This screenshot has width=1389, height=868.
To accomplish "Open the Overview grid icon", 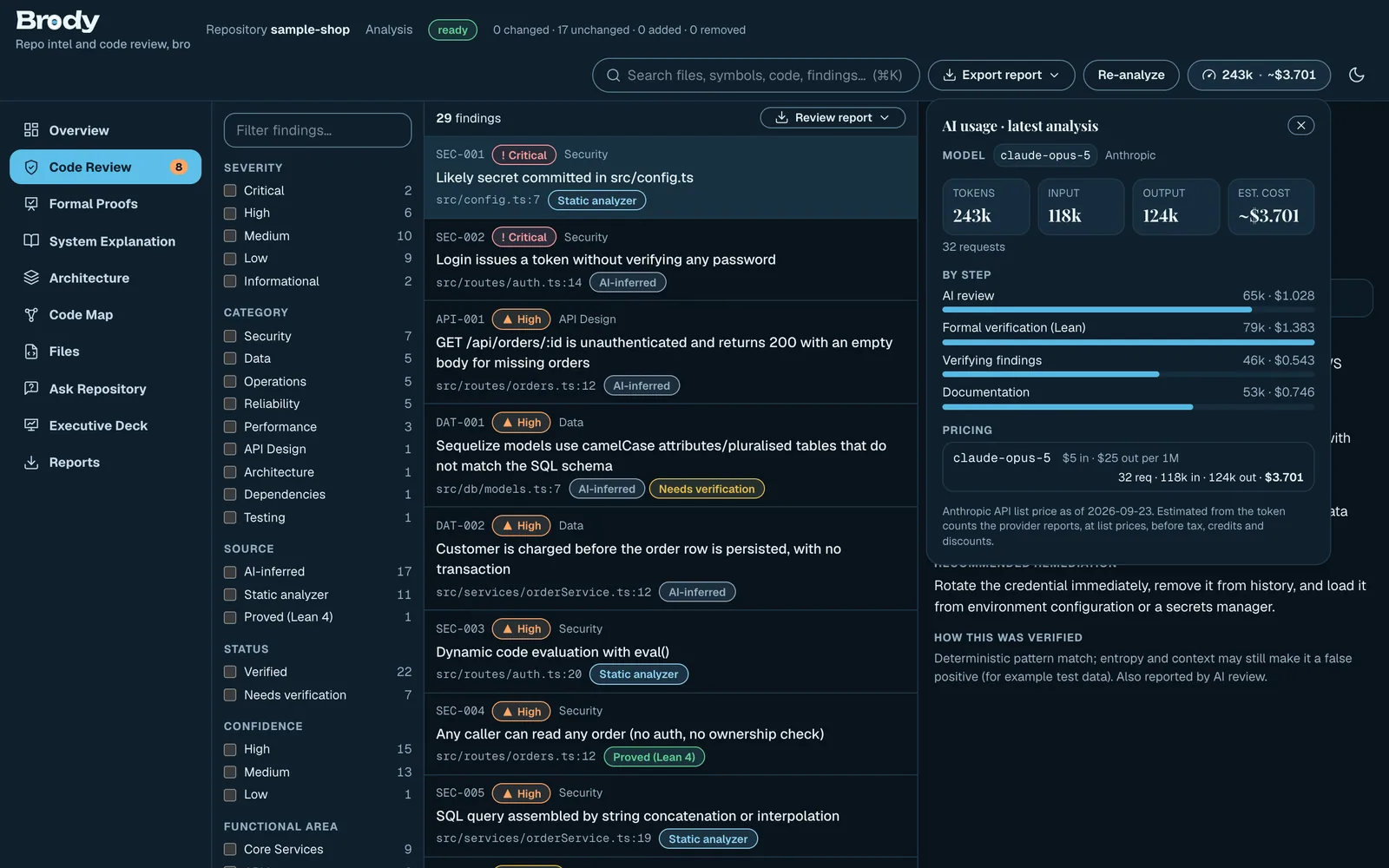I will (31, 130).
